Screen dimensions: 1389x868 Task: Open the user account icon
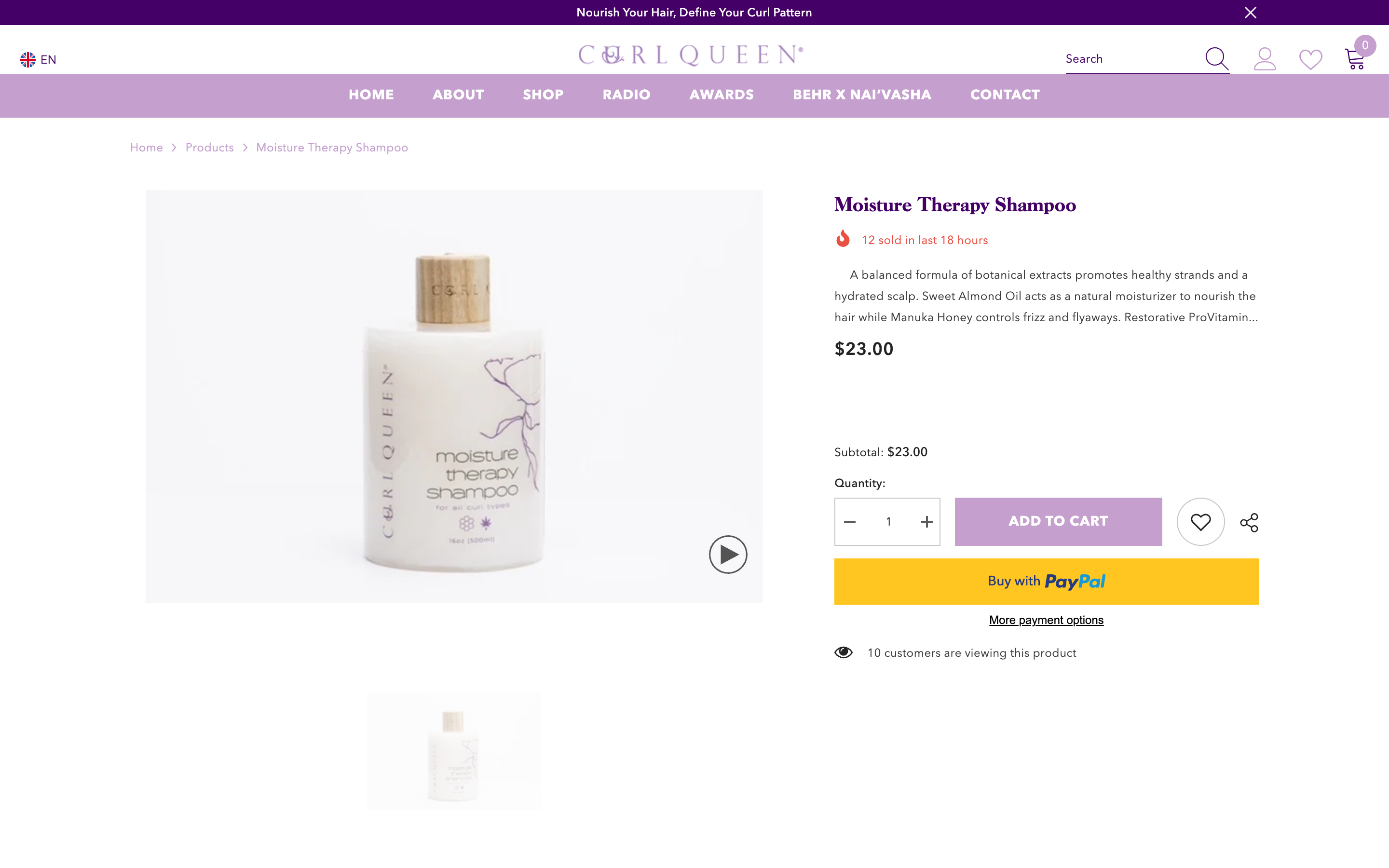click(1265, 58)
